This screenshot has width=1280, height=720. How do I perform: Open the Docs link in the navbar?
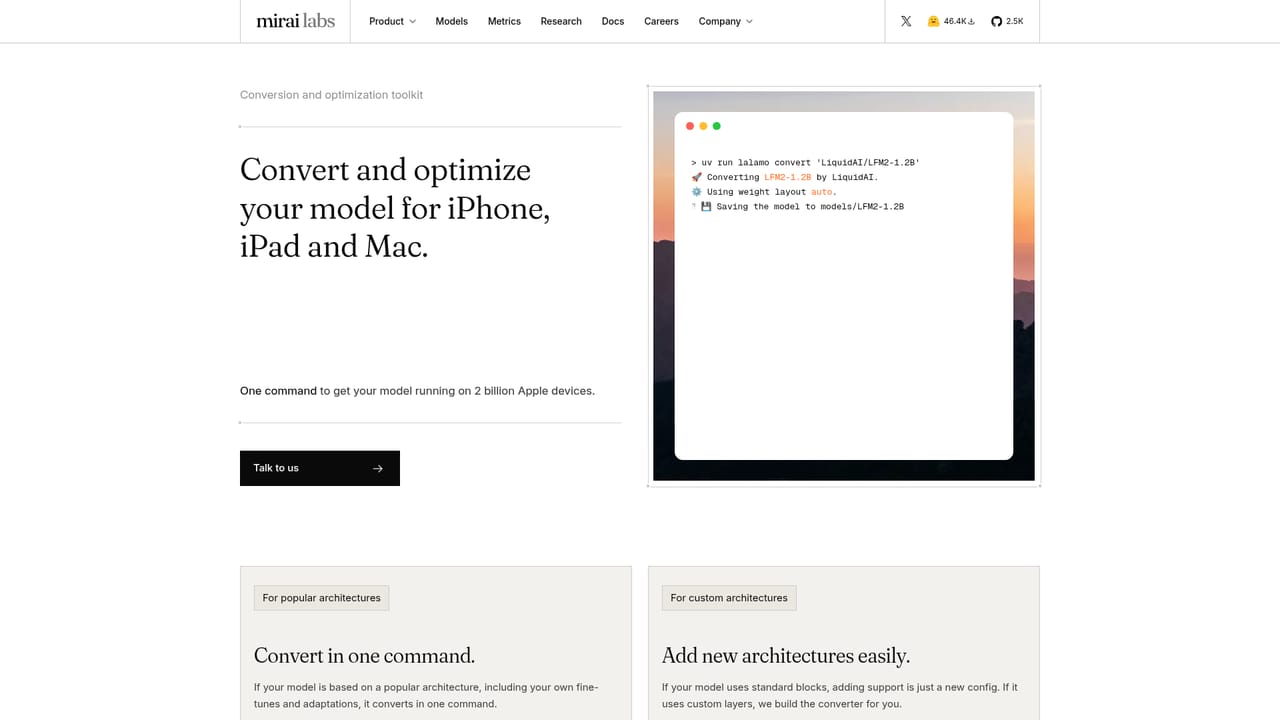[613, 21]
